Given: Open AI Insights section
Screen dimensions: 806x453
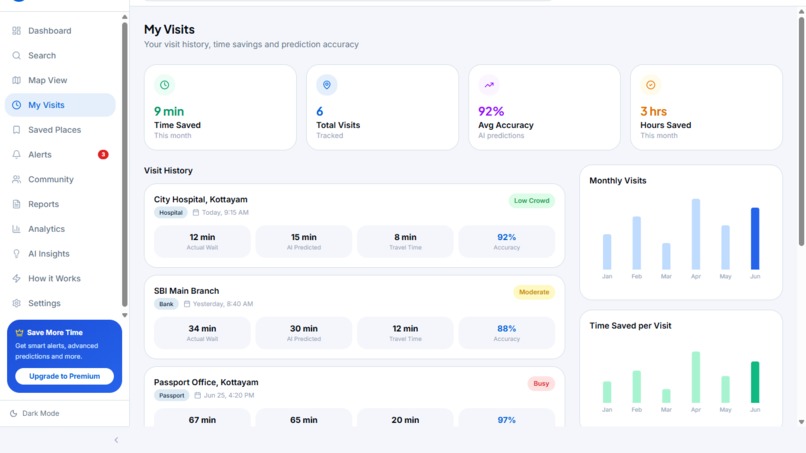Looking at the screenshot, I should [60, 253].
